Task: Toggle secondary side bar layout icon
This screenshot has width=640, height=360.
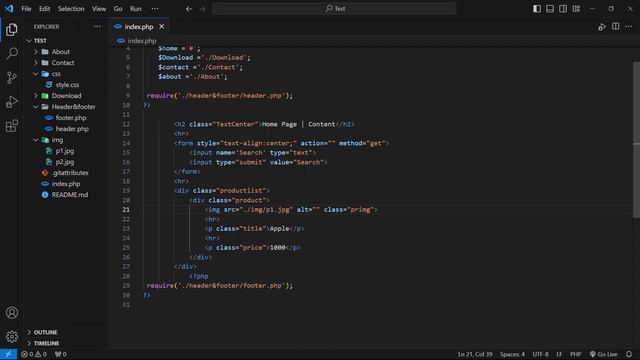Action: [x=563, y=9]
